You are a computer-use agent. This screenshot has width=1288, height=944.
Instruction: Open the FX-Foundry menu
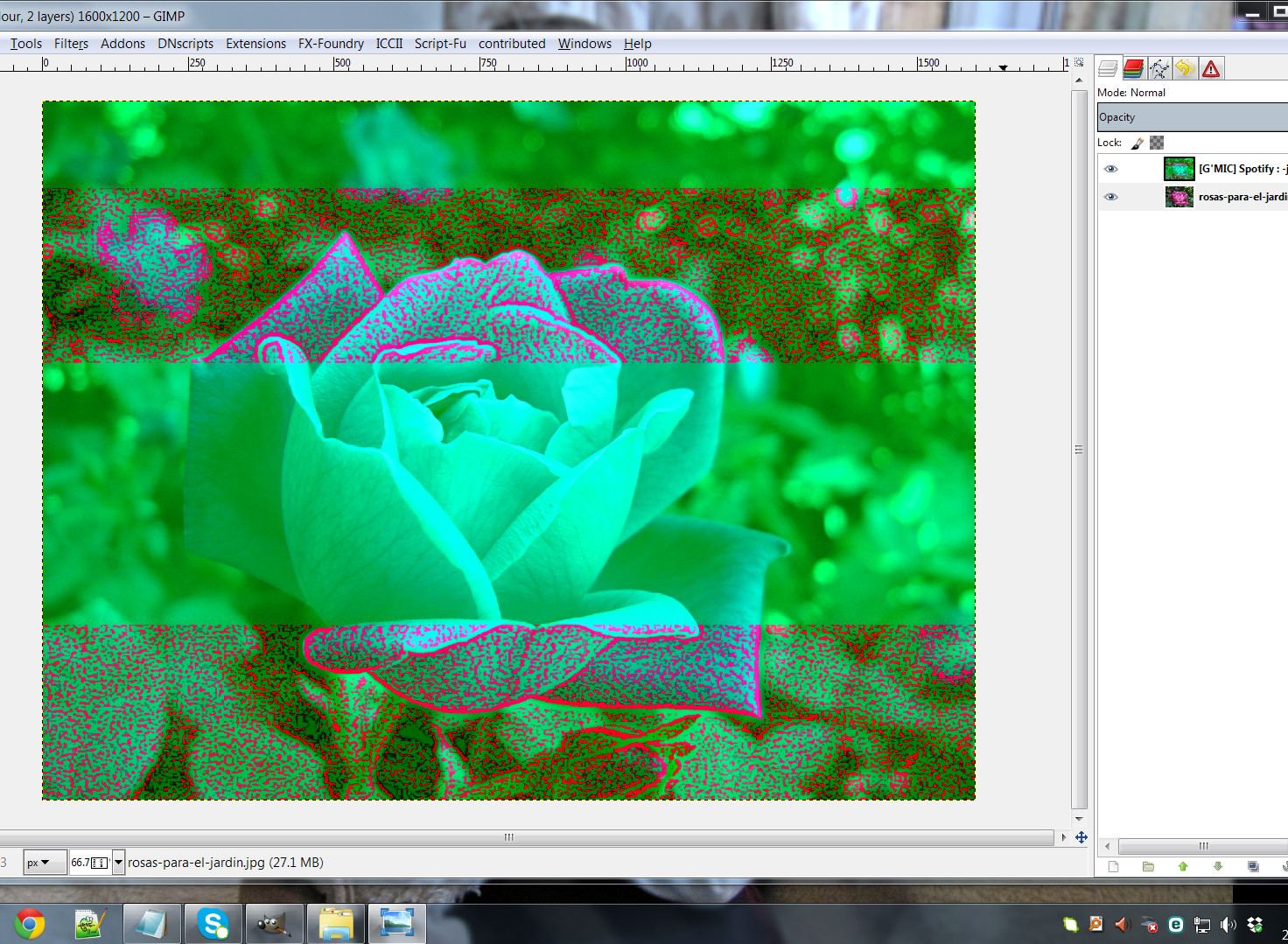[x=331, y=44]
